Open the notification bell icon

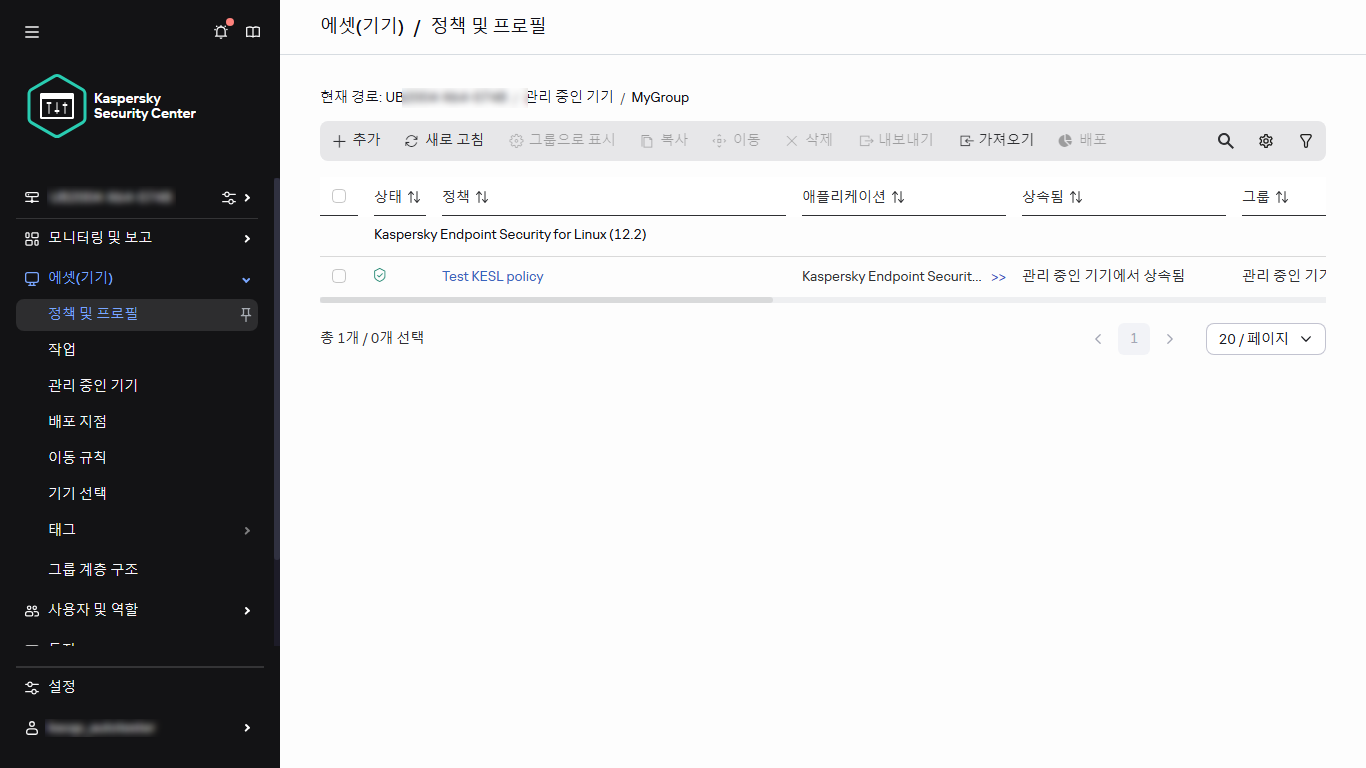click(220, 31)
